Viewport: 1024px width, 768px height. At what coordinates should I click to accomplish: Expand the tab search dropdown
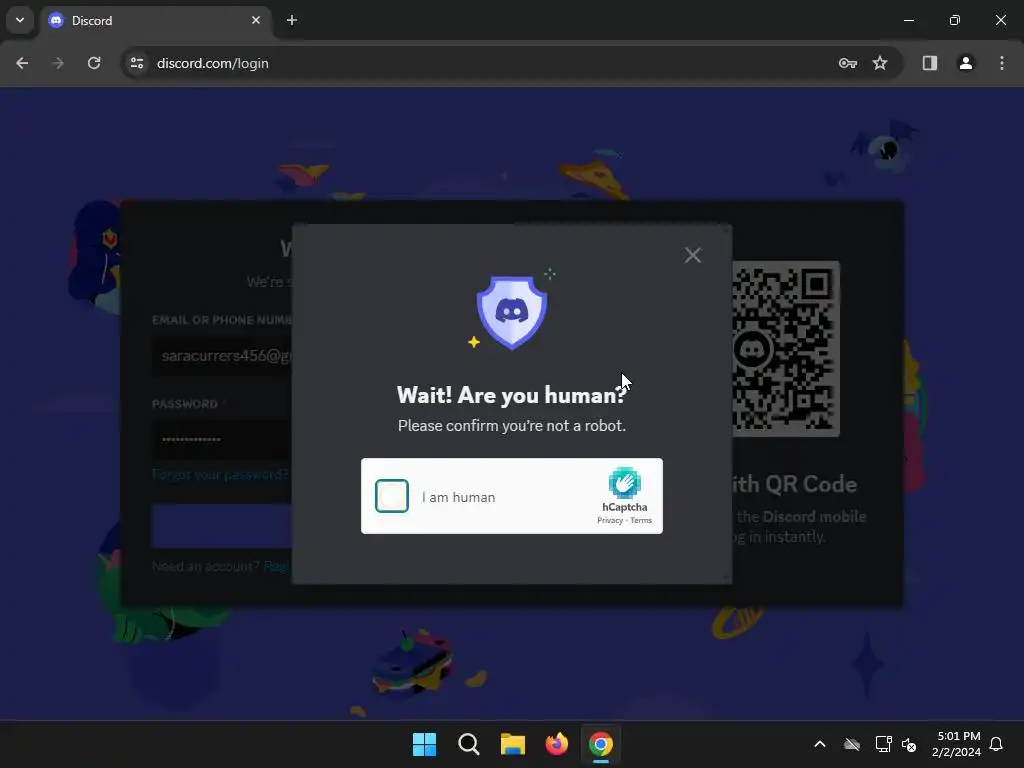click(x=20, y=20)
